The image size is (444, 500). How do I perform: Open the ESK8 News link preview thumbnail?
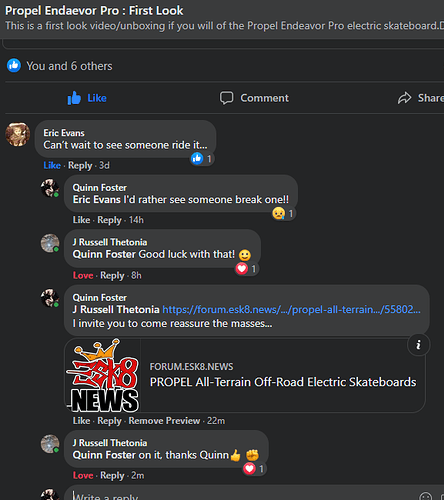103,376
